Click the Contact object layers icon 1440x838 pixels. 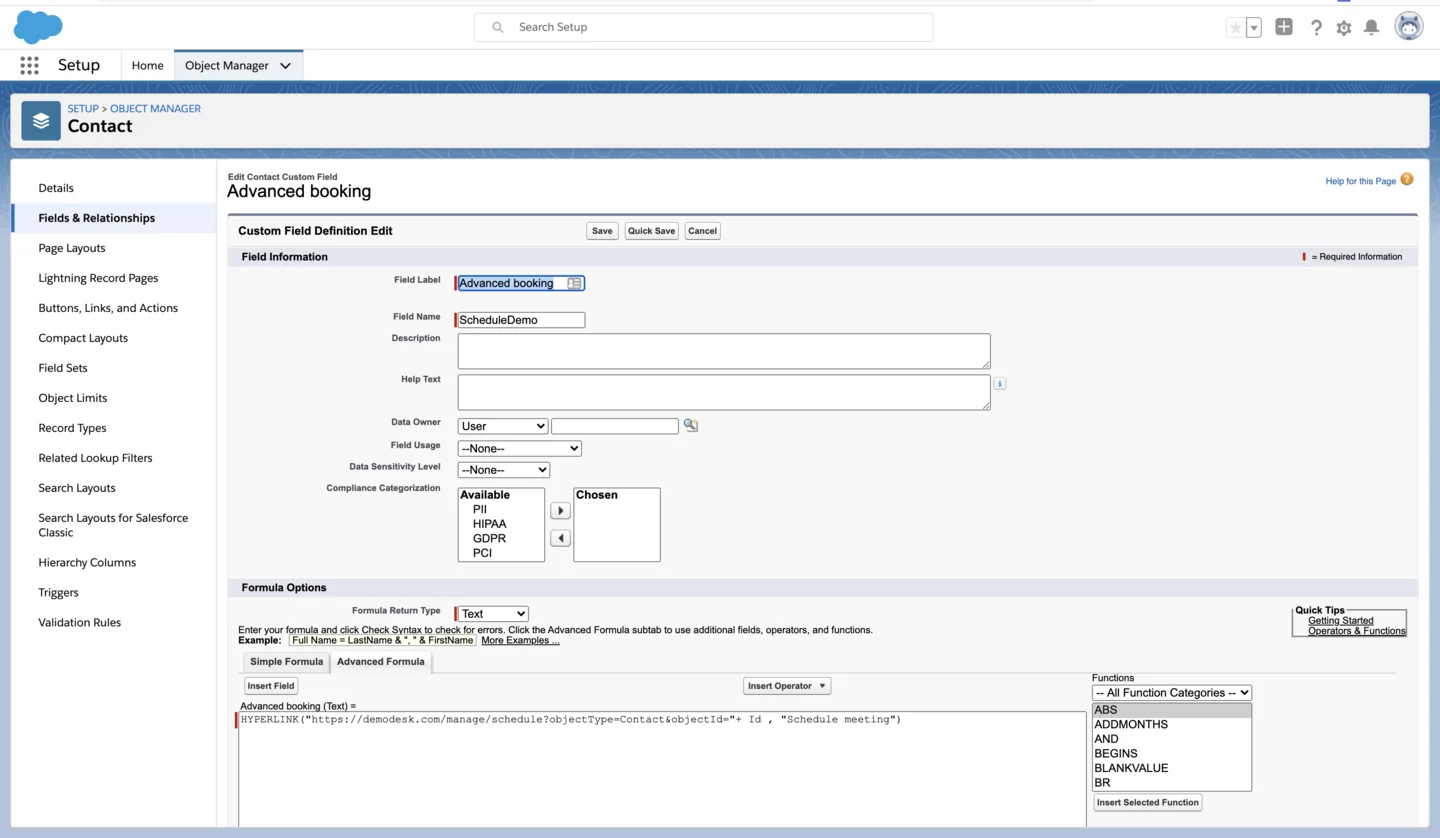coord(41,121)
